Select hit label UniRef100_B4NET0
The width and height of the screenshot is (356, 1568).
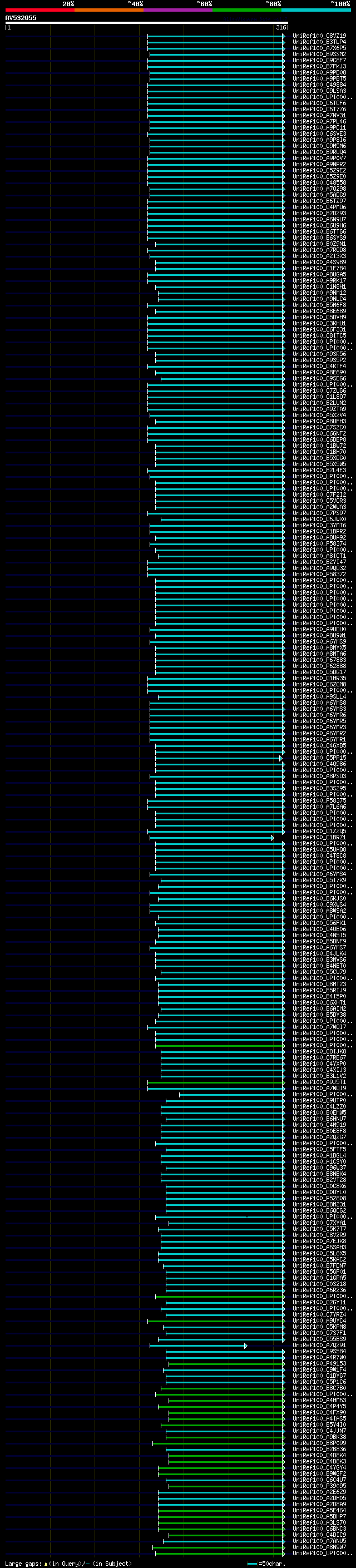point(319,966)
